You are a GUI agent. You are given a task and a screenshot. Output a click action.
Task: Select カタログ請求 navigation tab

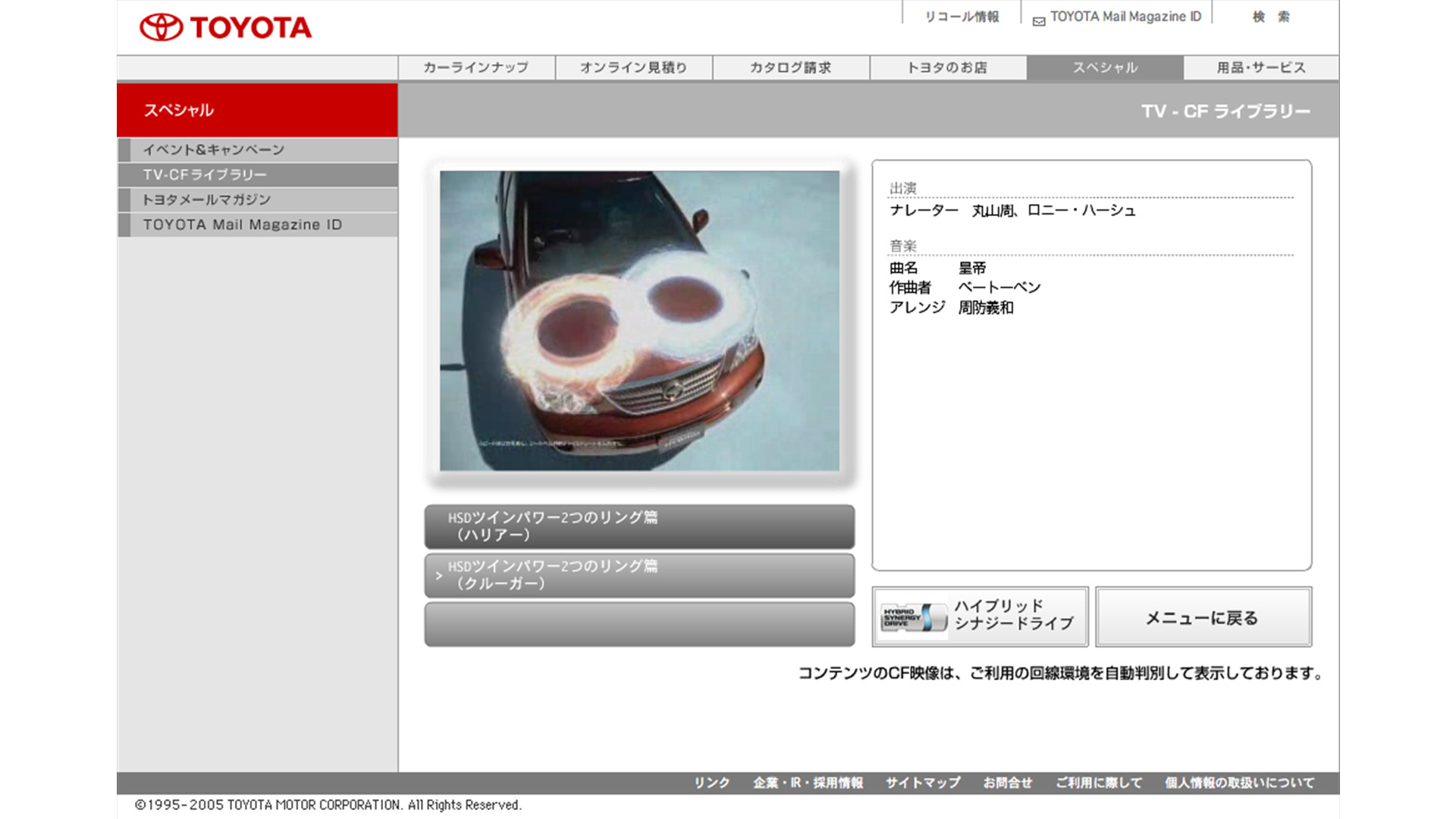pos(791,67)
